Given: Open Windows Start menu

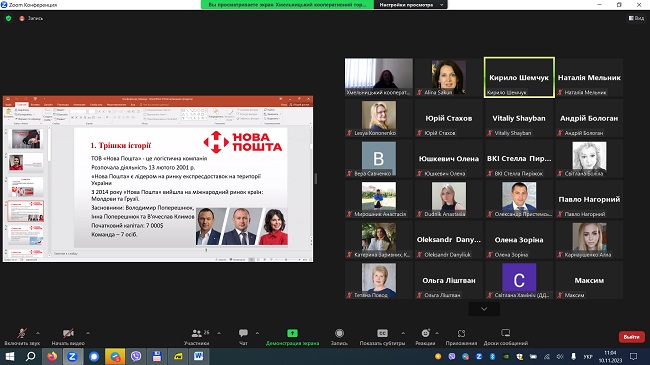Looking at the screenshot, I should pyautogui.click(x=10, y=356).
